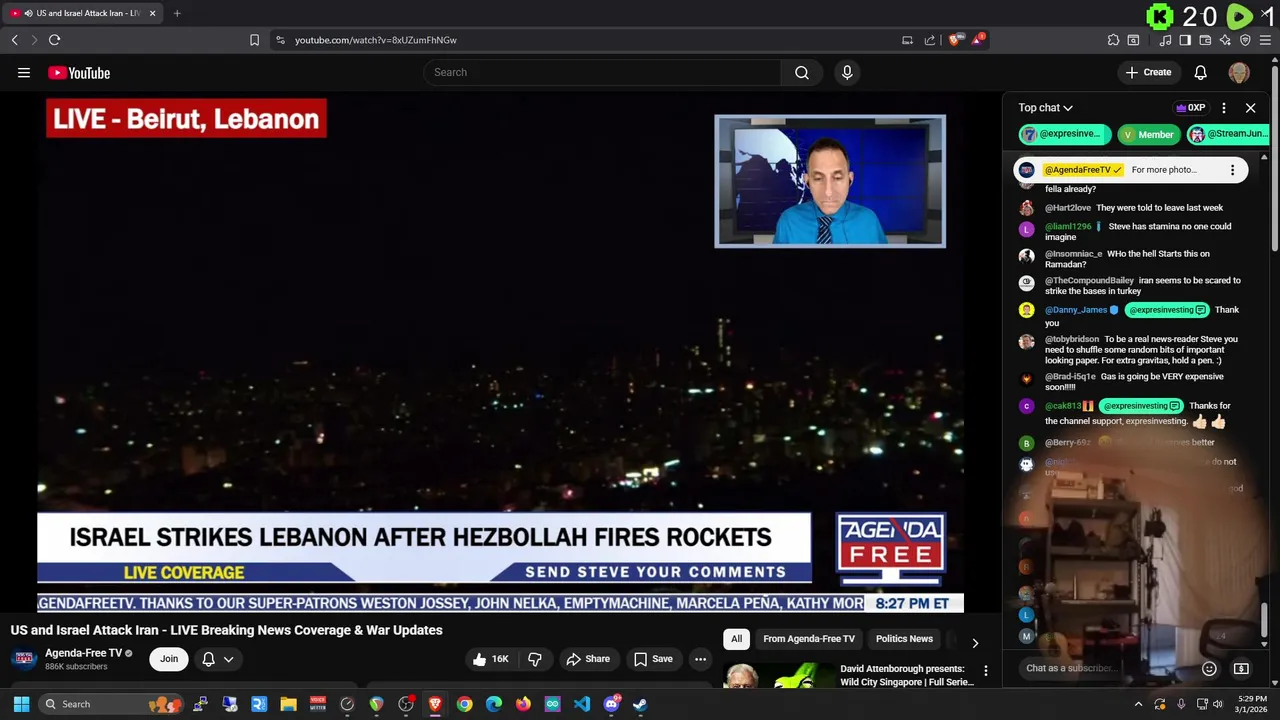The image size is (1280, 720).
Task: Open the browser main menu hamburger
Action: [x=1265, y=40]
